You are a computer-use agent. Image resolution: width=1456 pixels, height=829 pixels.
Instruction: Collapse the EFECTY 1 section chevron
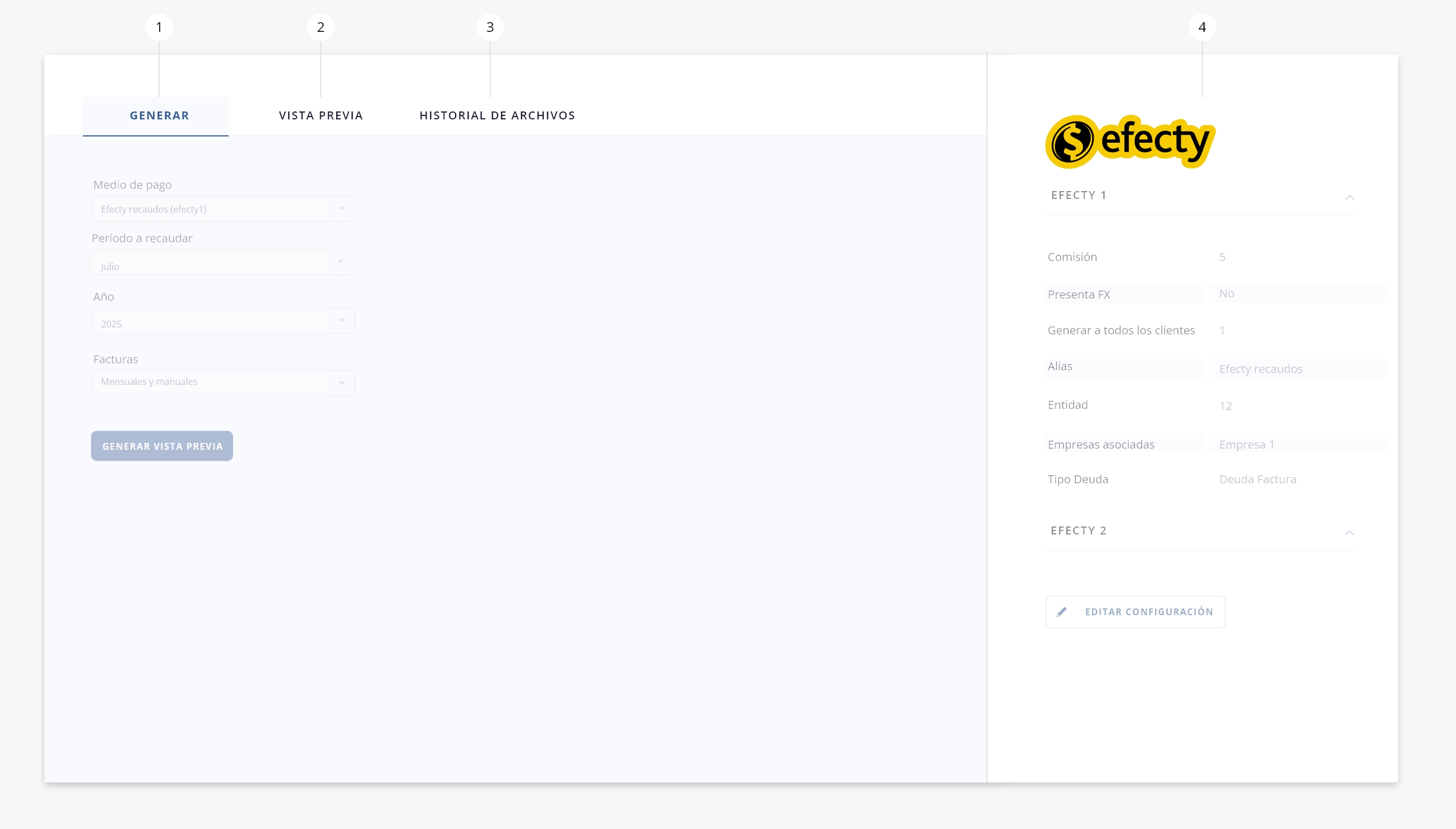(1349, 197)
